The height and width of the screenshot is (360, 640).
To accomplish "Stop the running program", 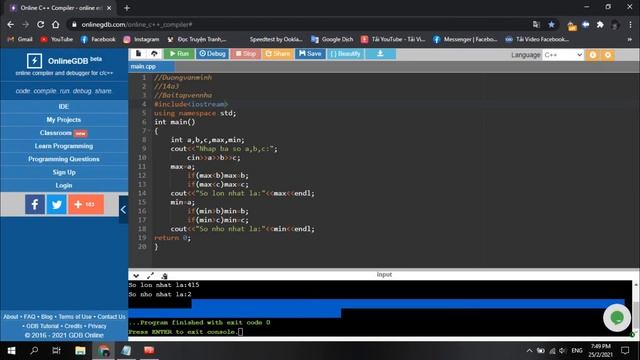I will 245,53.
